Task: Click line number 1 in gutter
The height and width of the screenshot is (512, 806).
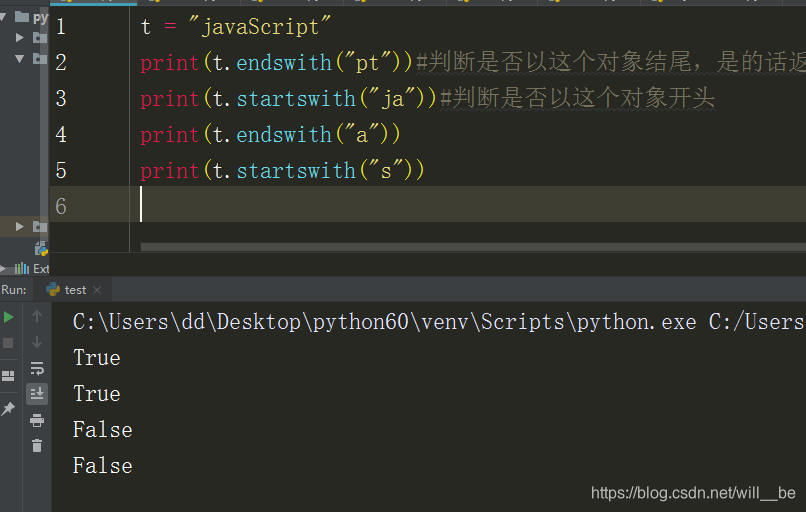Action: [61, 26]
